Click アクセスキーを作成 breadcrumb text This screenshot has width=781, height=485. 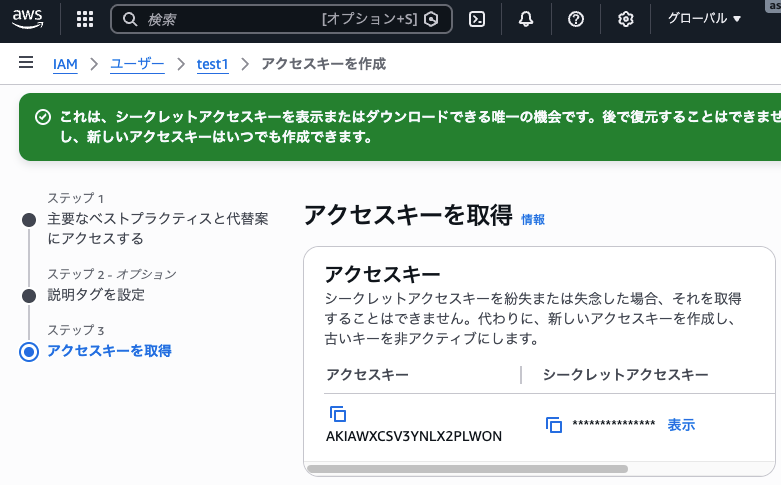coord(324,64)
